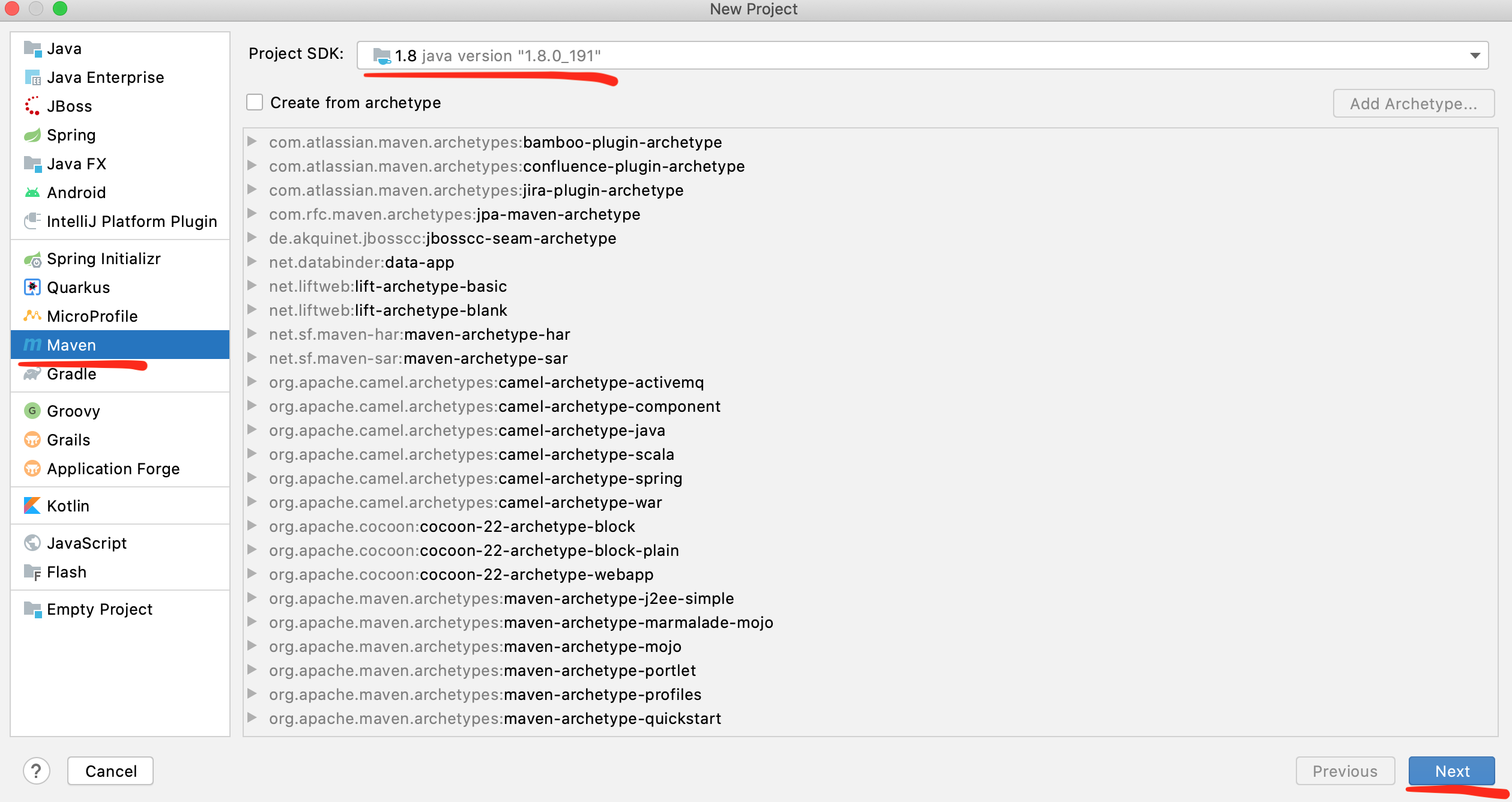
Task: Open the Project SDK dropdown
Action: pos(1475,56)
